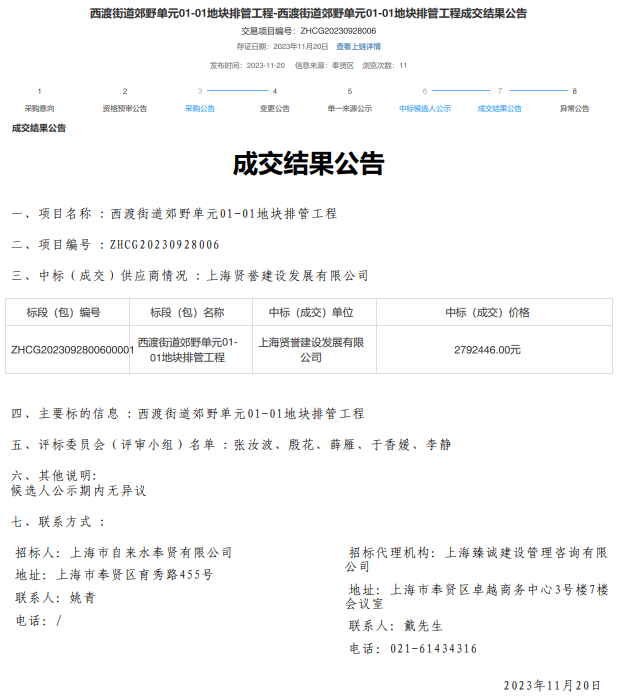This screenshot has width=618, height=698.
Task: Open the 采购意向 step
Action: pyautogui.click(x=40, y=108)
